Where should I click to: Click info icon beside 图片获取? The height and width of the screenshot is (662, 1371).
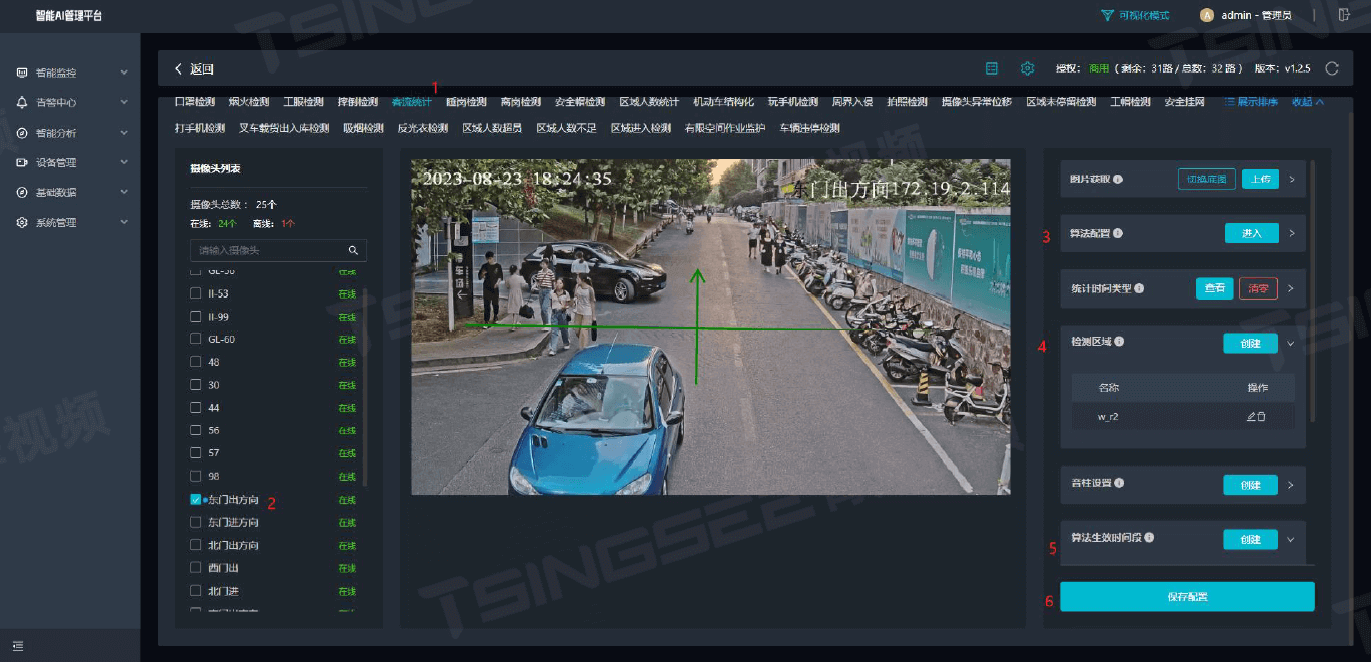tap(1118, 180)
